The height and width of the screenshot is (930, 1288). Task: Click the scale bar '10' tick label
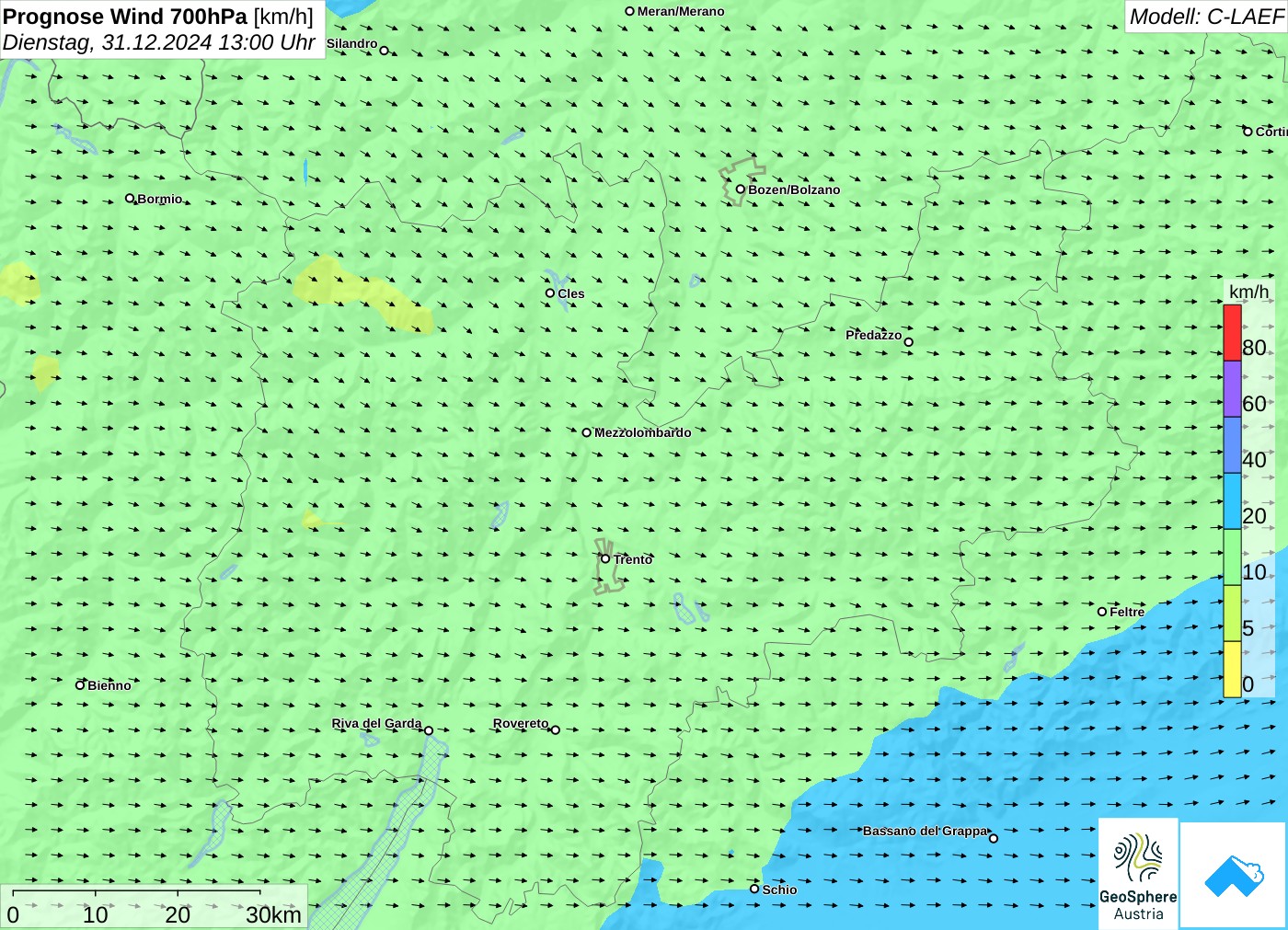pyautogui.click(x=96, y=914)
